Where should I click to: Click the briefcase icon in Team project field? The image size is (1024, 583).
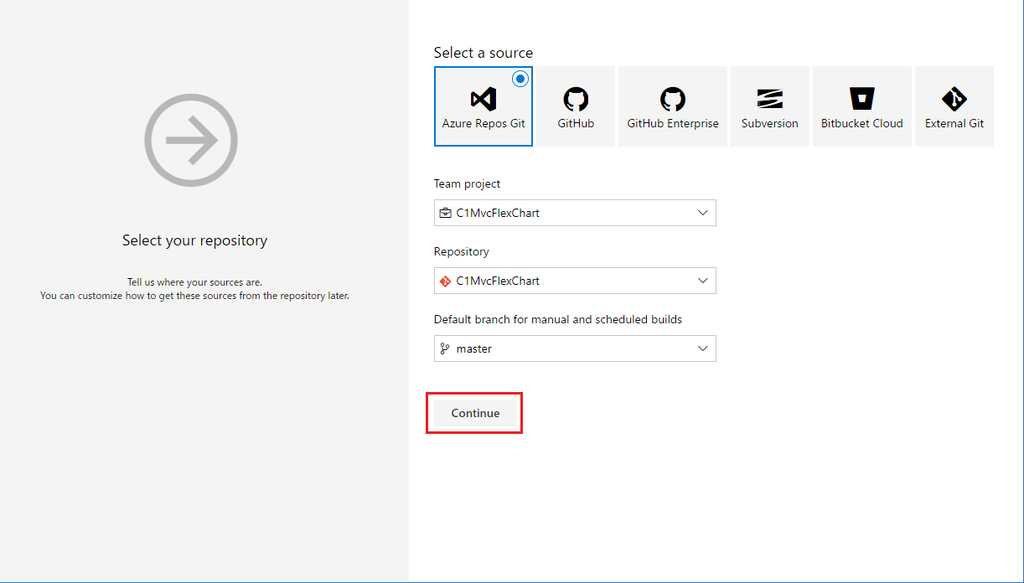click(445, 213)
